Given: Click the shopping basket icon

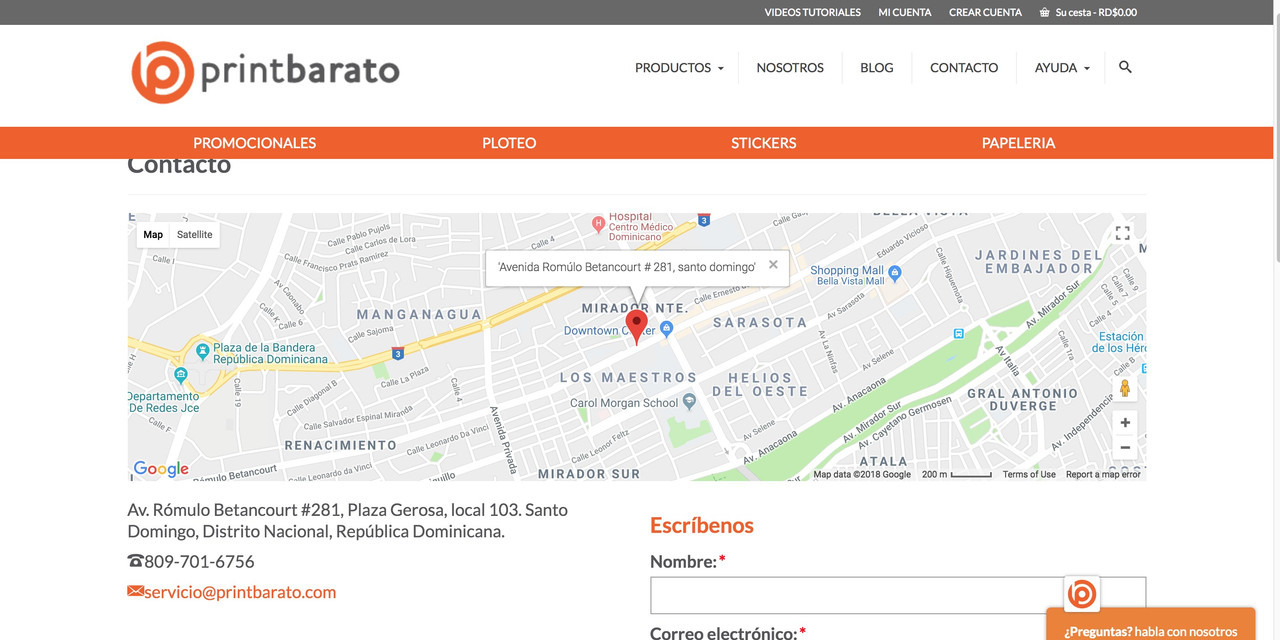Looking at the screenshot, I should (x=1044, y=13).
